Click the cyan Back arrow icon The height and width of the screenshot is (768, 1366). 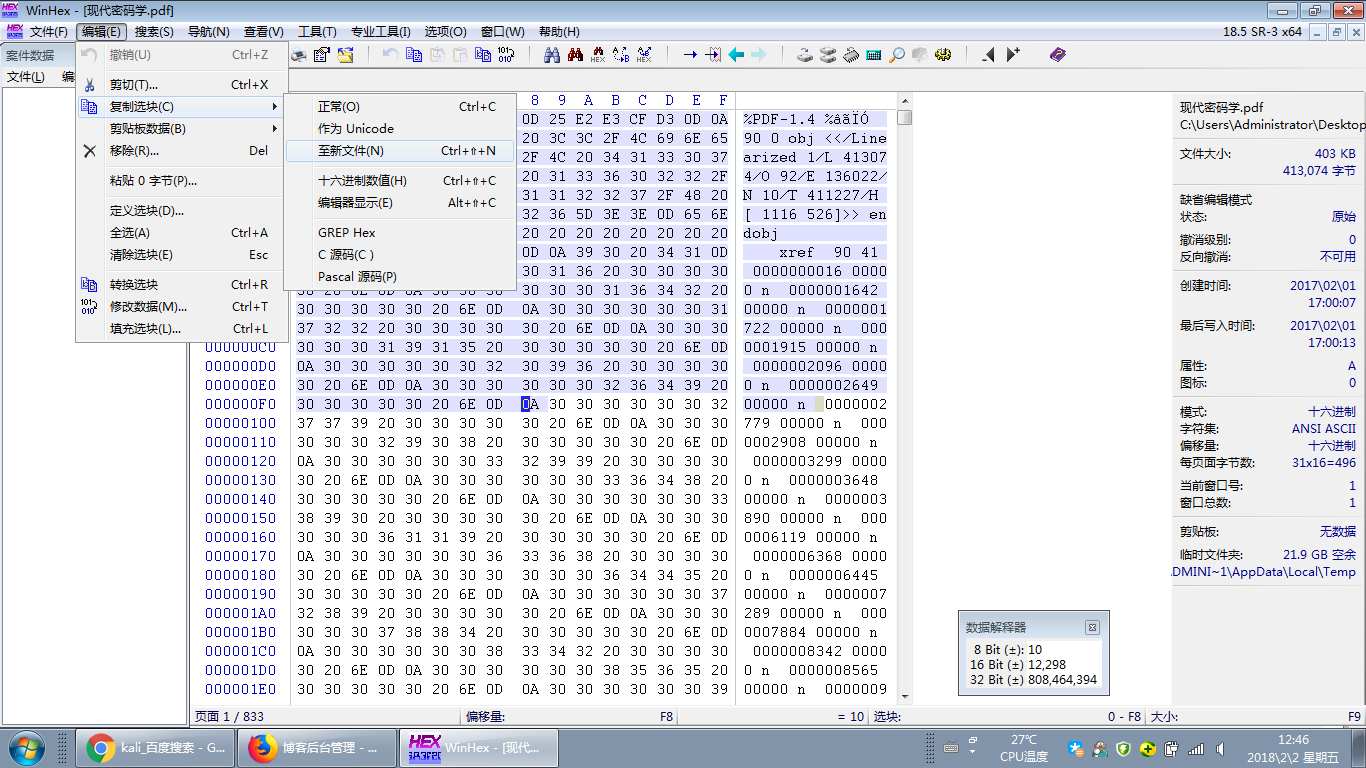pos(736,55)
